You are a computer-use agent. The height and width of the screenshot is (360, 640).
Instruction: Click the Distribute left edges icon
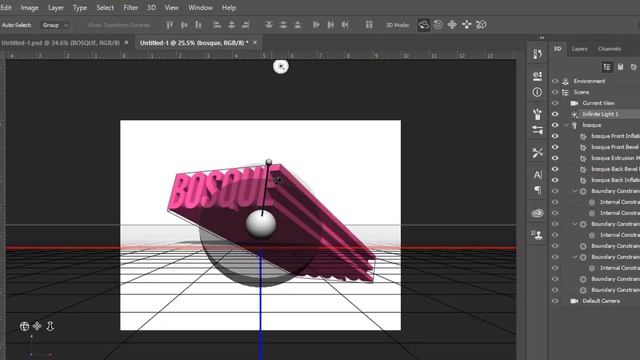pyautogui.click(x=316, y=25)
